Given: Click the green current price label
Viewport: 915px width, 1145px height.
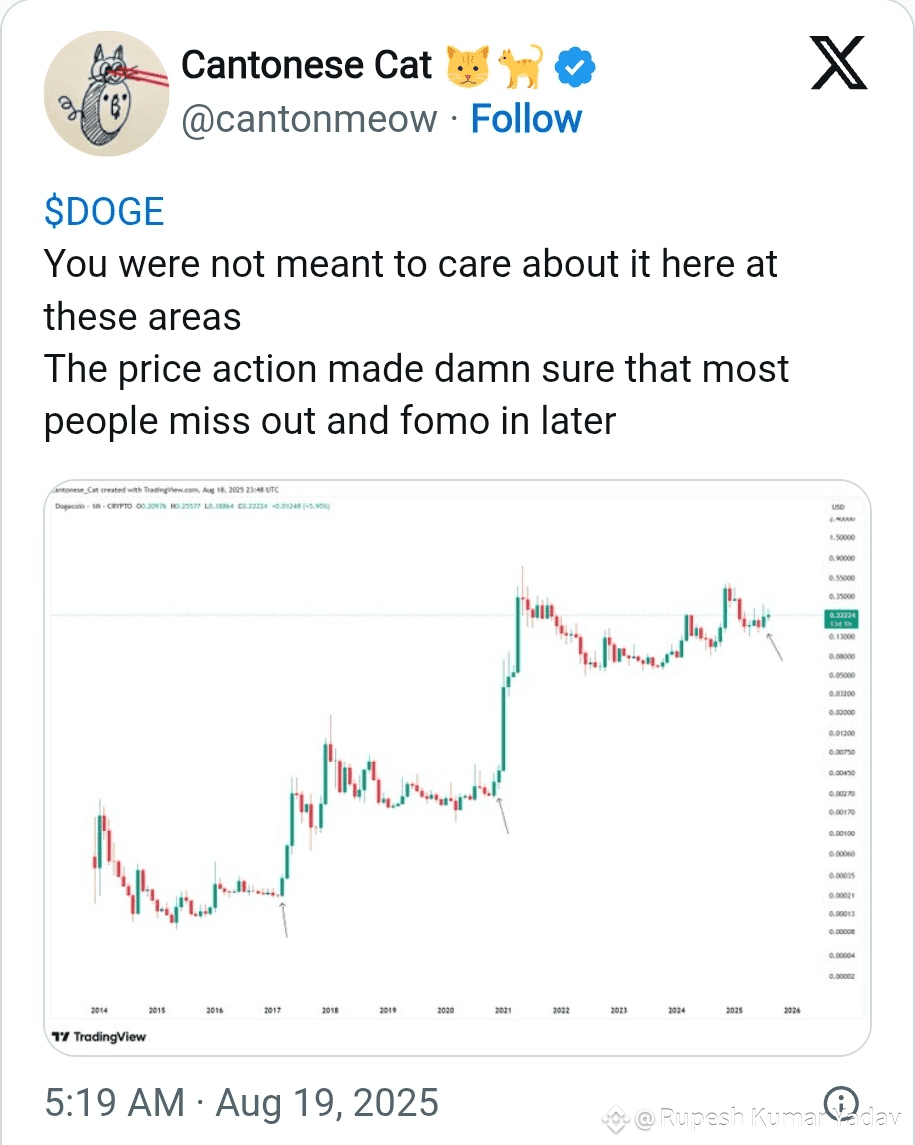Looking at the screenshot, I should pos(841,619).
